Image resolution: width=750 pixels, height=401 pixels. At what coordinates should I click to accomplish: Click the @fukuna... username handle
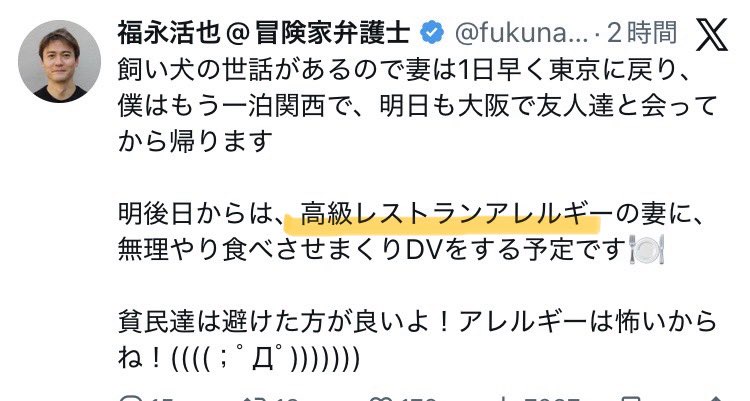(522, 33)
